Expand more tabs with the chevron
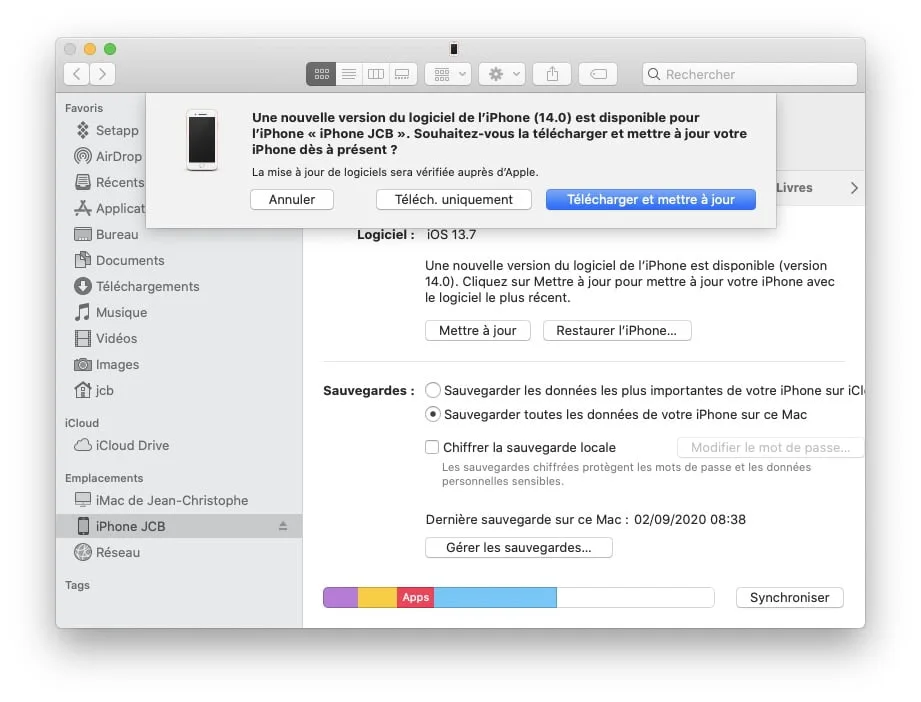The image size is (921, 702). click(x=854, y=188)
